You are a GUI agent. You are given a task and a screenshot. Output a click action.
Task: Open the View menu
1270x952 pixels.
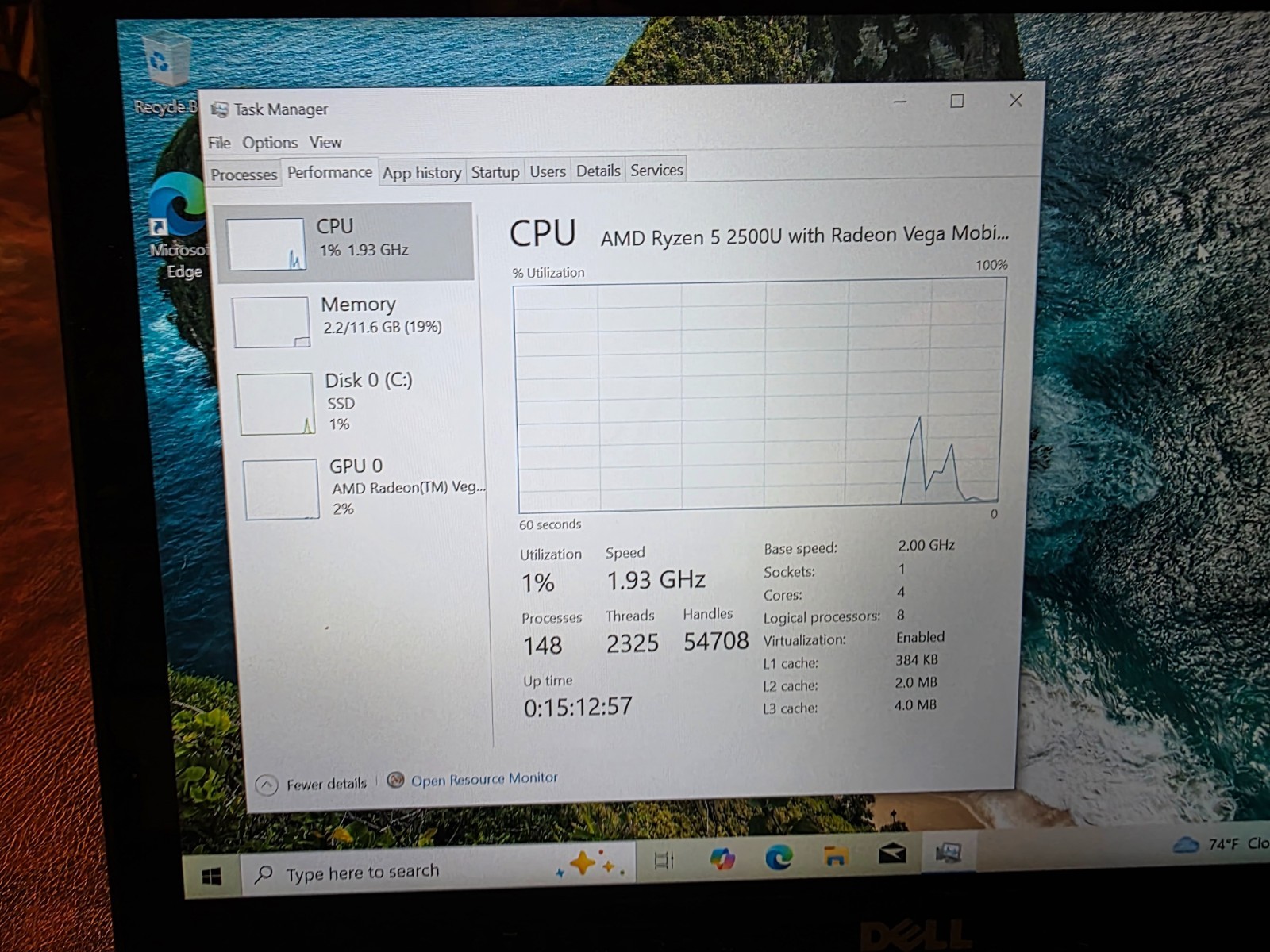(x=325, y=142)
